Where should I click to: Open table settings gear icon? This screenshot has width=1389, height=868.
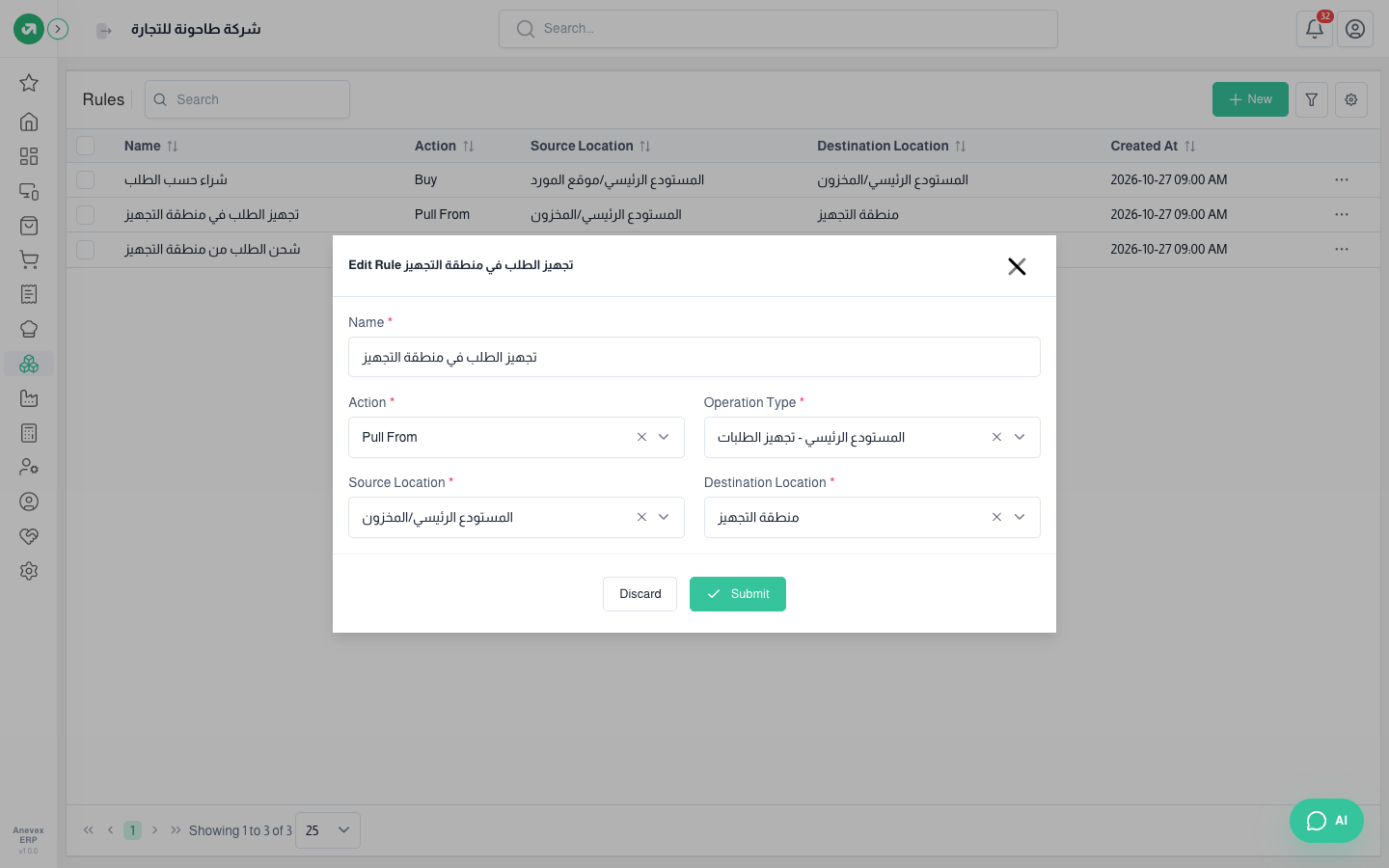coord(1351,99)
